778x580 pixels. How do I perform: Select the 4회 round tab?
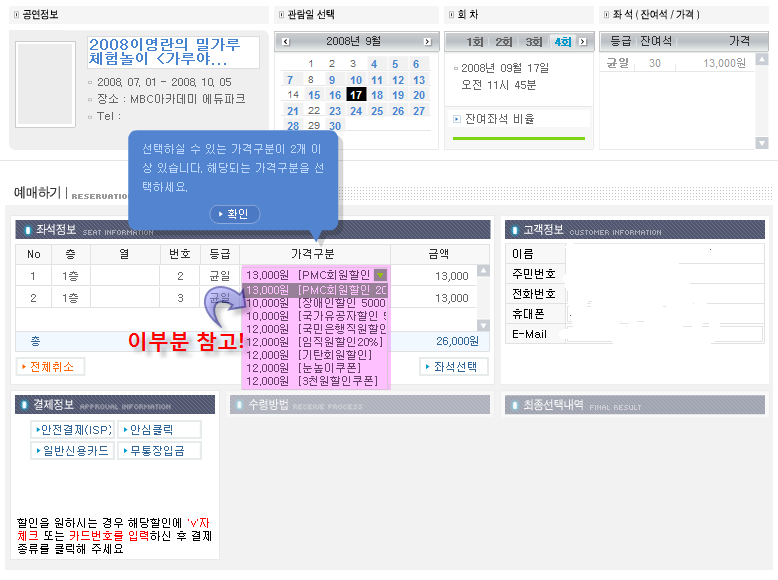[x=563, y=42]
